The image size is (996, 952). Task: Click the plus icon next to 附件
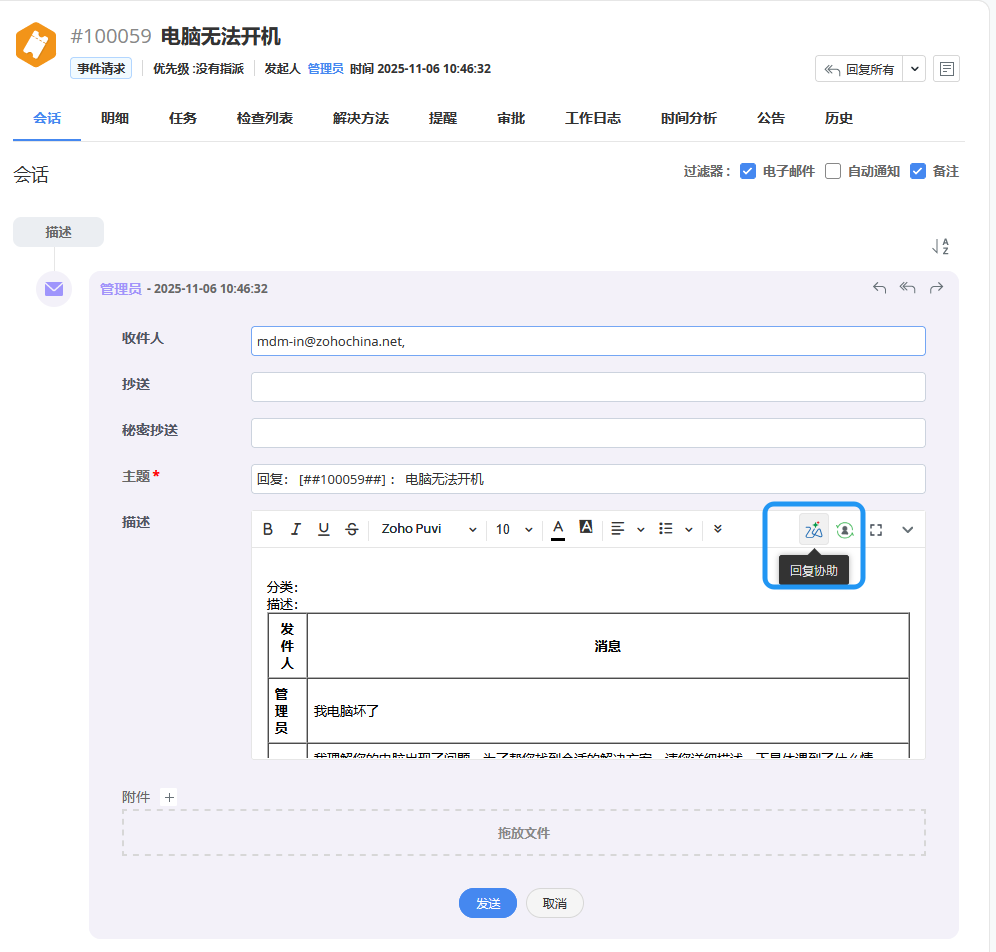coord(169,797)
